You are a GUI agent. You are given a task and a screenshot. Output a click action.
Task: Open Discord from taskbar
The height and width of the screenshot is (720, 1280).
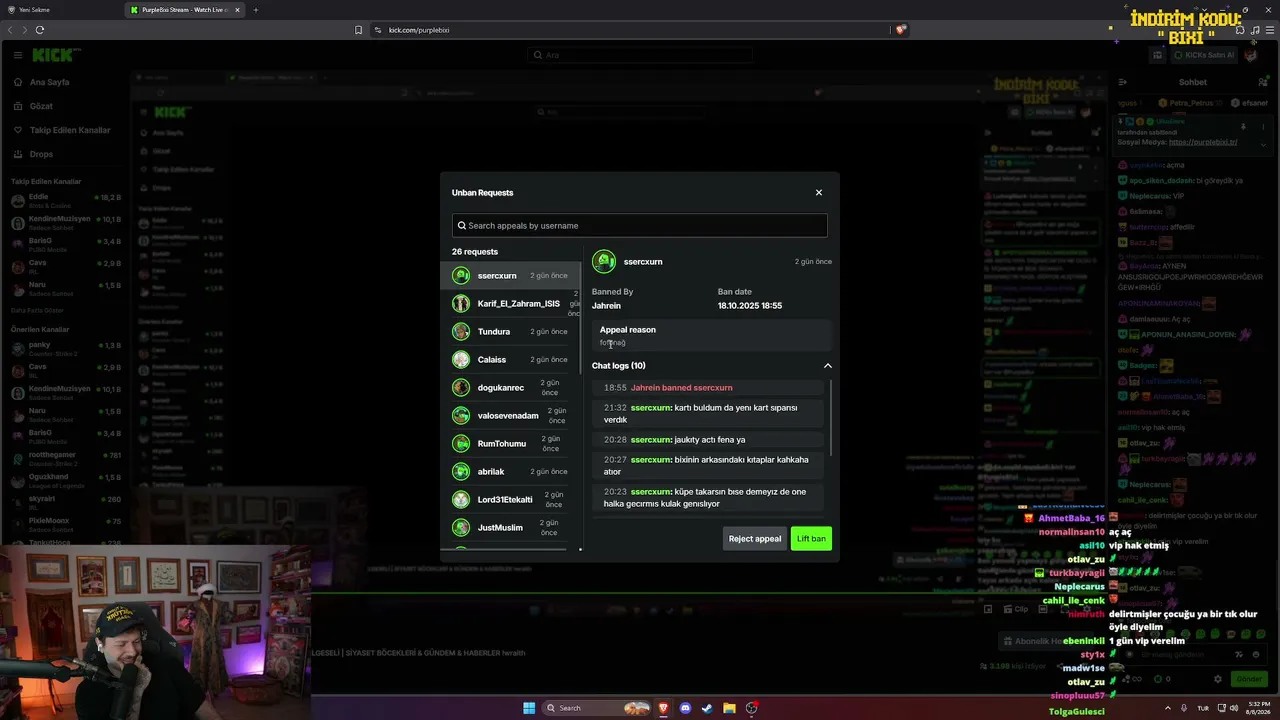pyautogui.click(x=685, y=708)
